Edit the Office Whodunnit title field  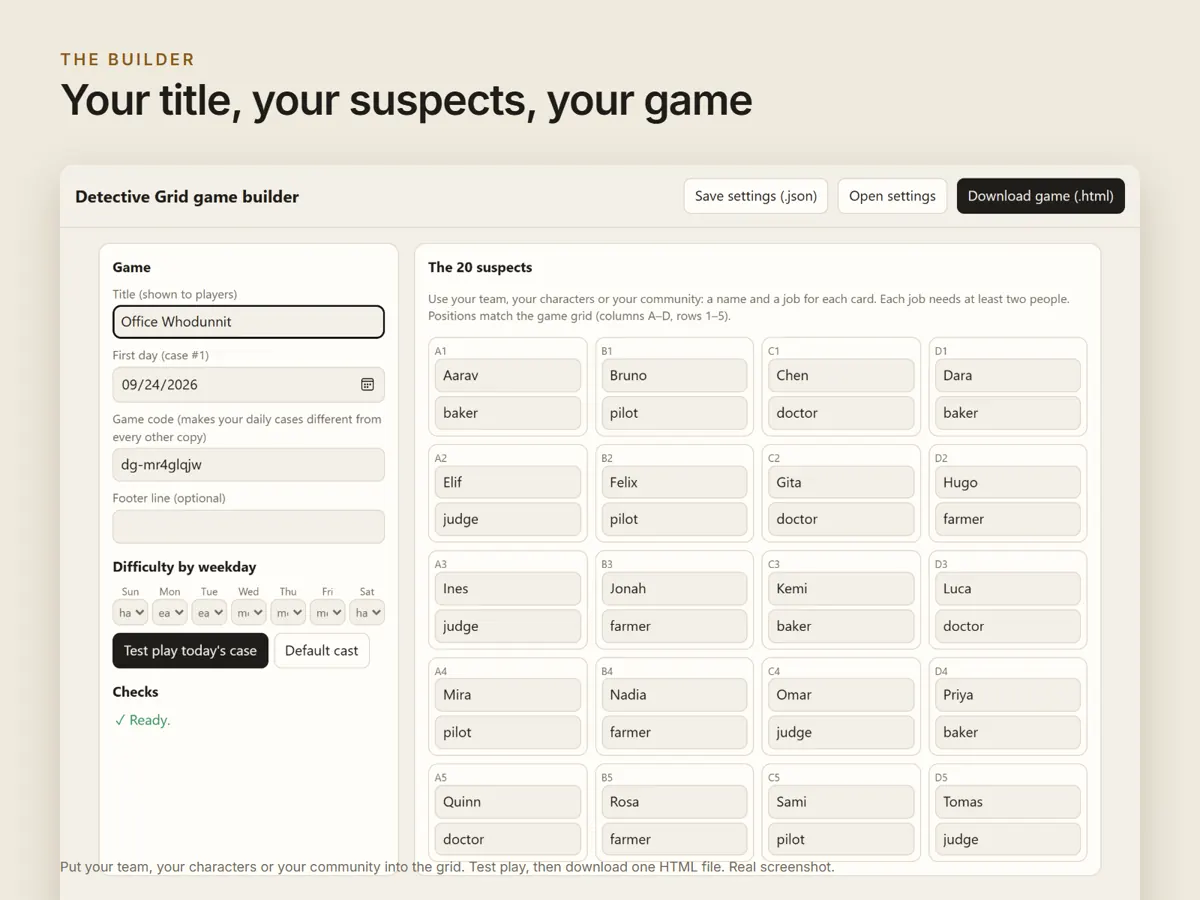[x=249, y=322]
